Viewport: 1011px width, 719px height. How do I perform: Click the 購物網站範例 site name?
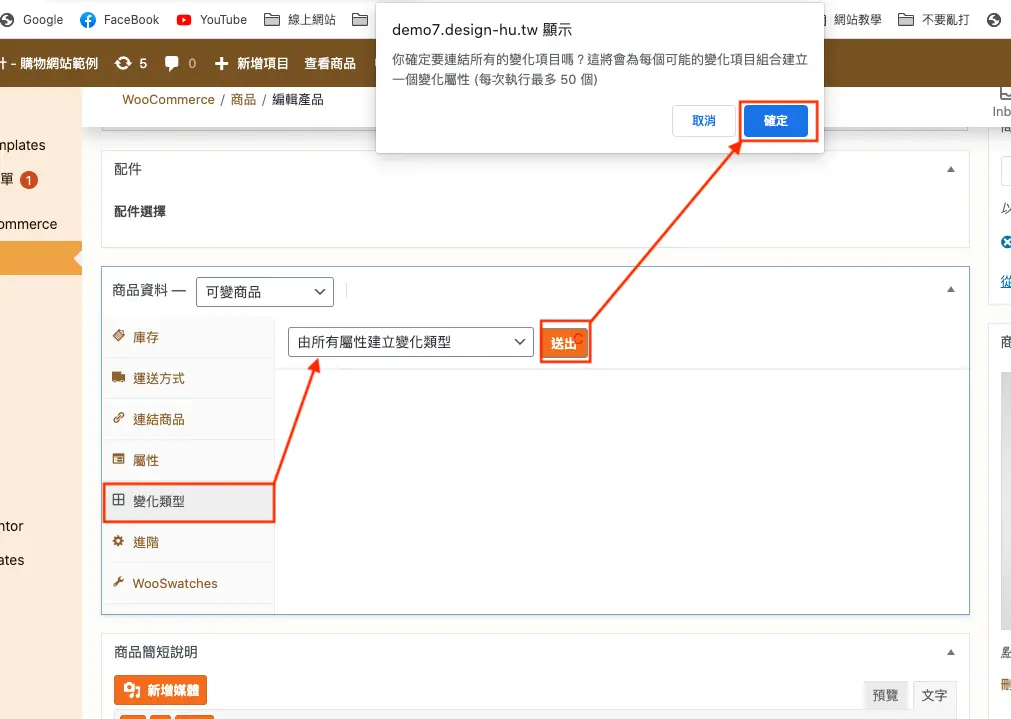tap(59, 63)
